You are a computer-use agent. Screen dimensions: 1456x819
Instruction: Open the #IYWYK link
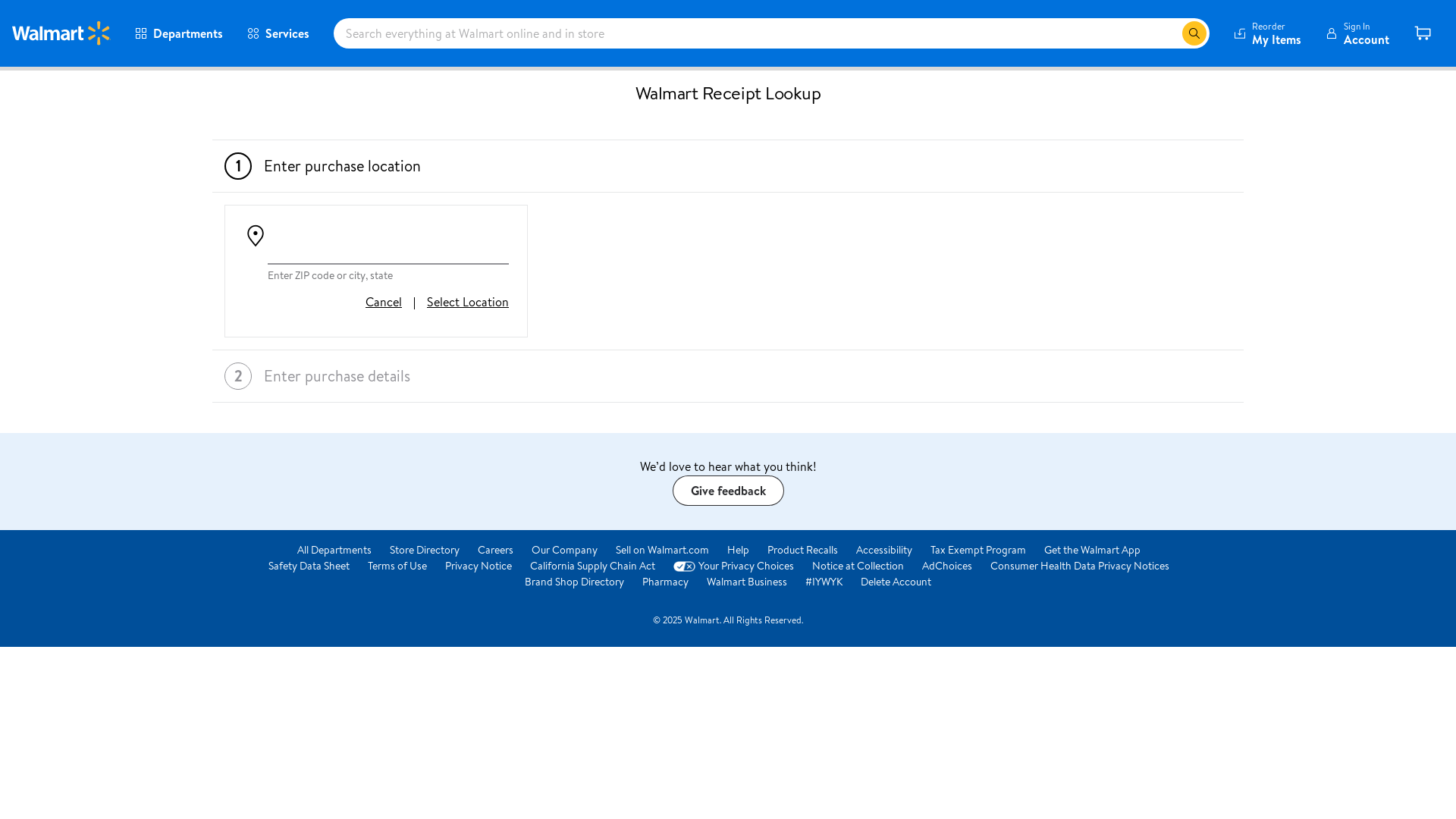pos(824,582)
